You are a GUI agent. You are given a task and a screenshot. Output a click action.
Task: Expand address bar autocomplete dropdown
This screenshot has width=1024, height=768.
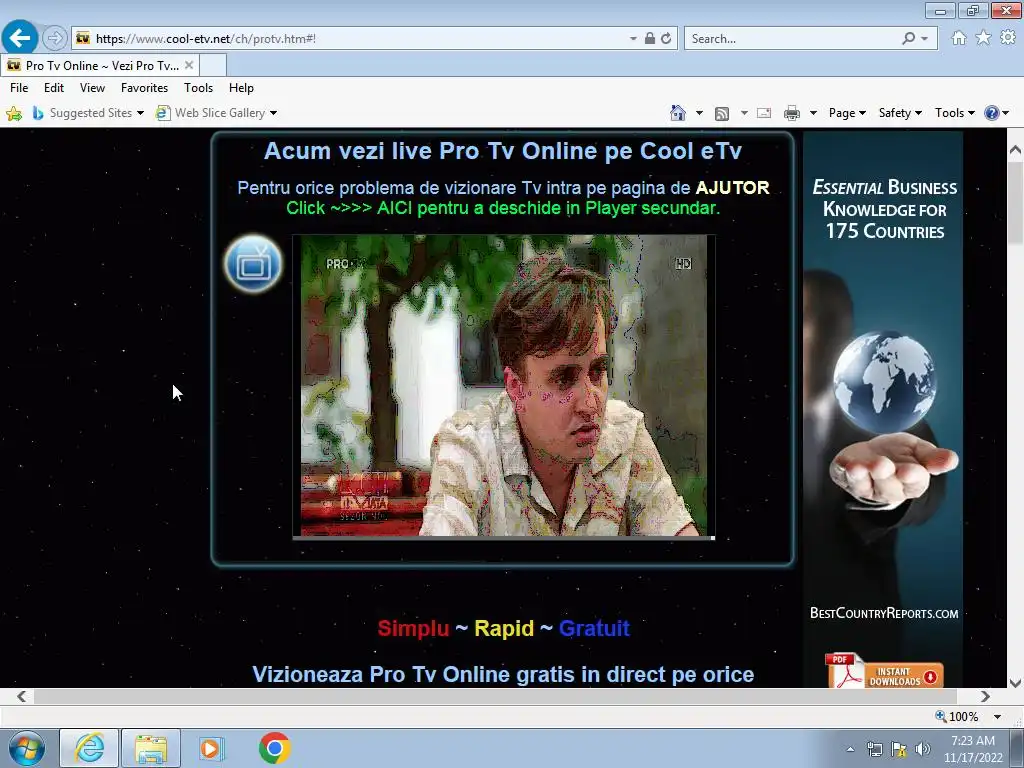point(633,39)
